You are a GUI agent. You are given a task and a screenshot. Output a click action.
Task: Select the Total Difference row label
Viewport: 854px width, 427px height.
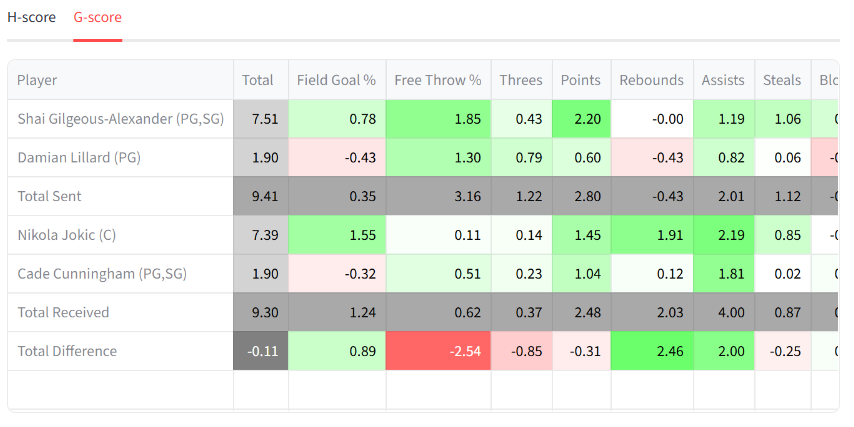point(67,351)
